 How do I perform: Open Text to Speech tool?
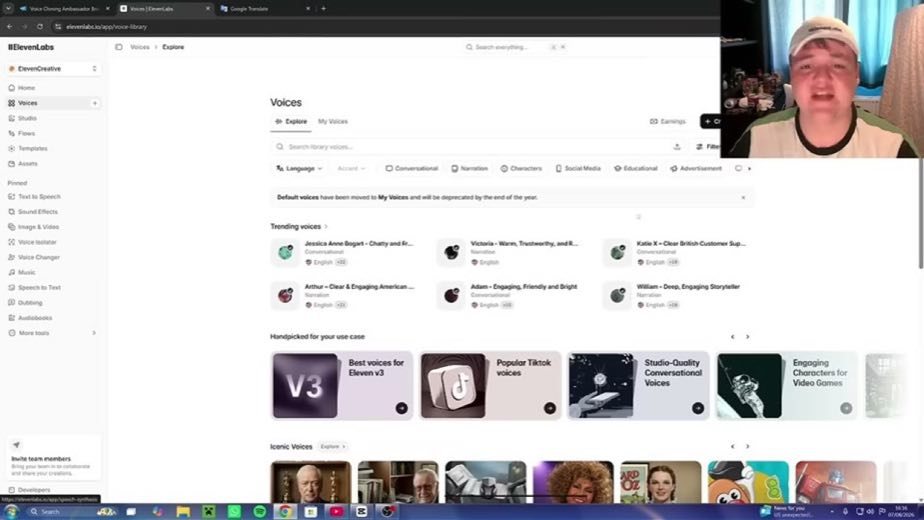[39, 197]
